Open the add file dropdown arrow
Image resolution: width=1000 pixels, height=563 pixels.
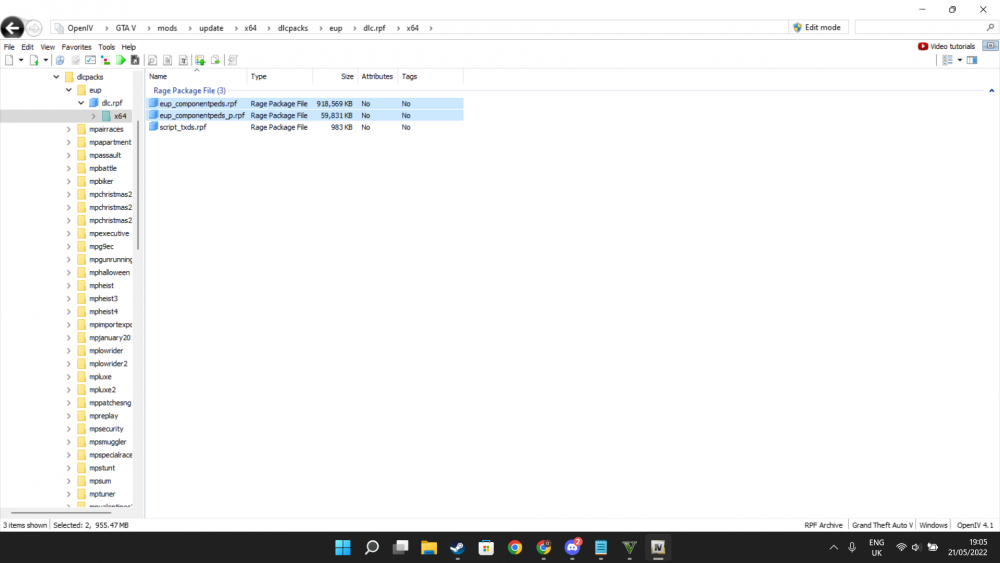(x=46, y=60)
